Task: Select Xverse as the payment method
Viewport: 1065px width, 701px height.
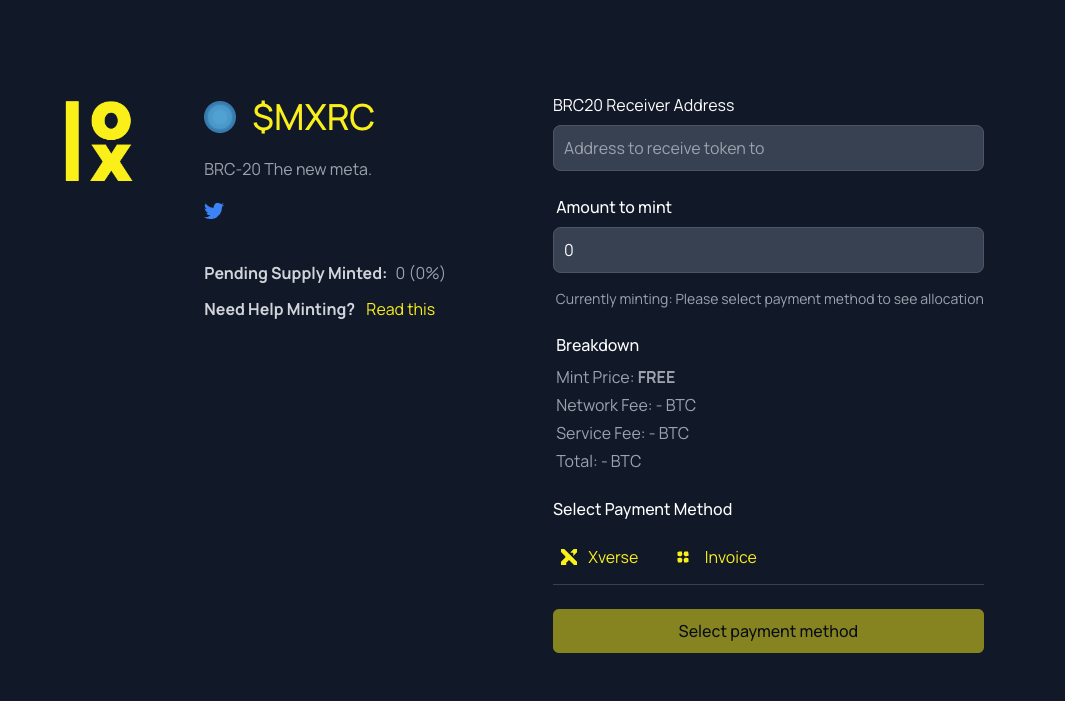Action: [x=598, y=557]
